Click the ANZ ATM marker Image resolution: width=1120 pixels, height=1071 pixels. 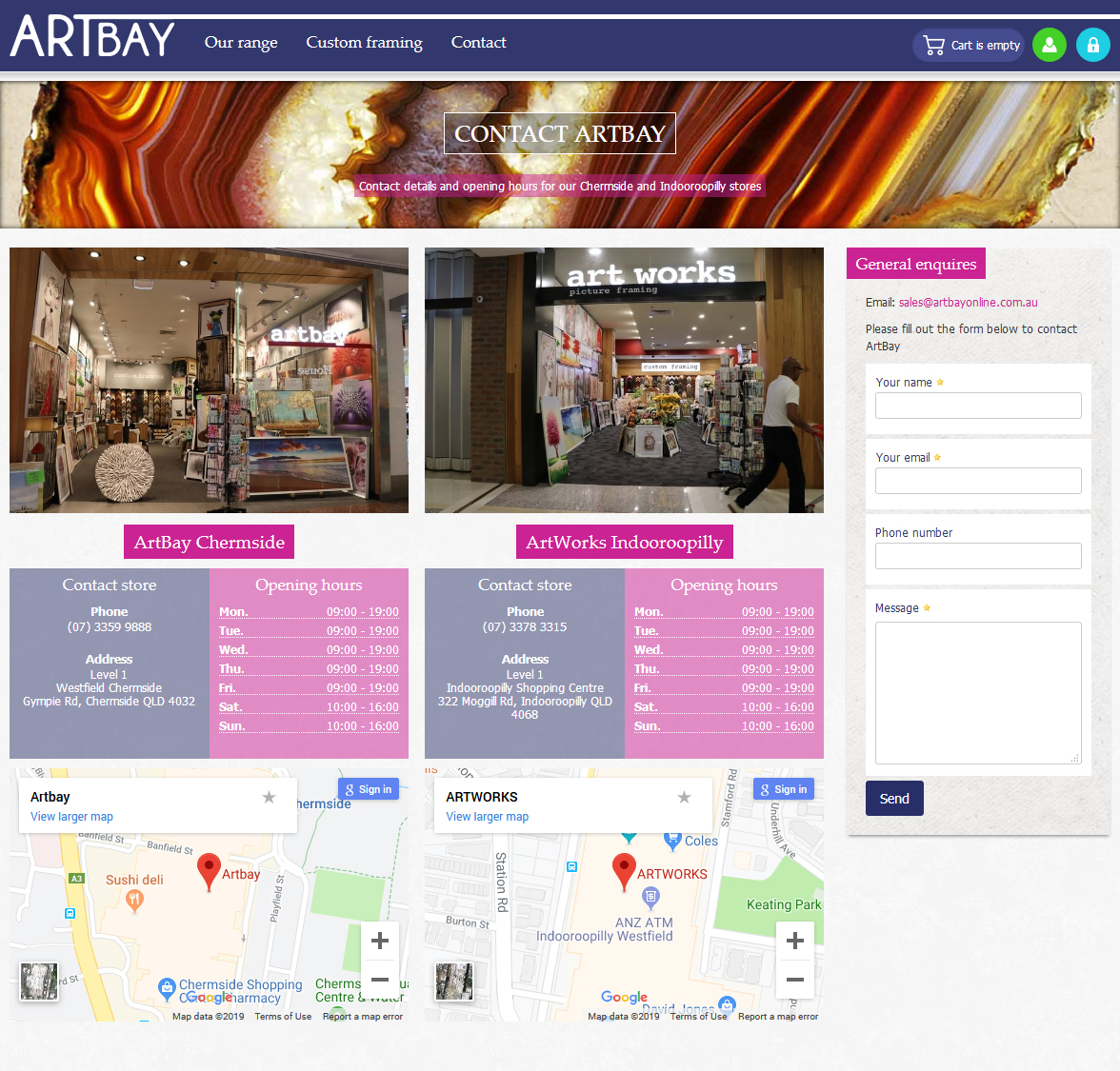[650, 898]
